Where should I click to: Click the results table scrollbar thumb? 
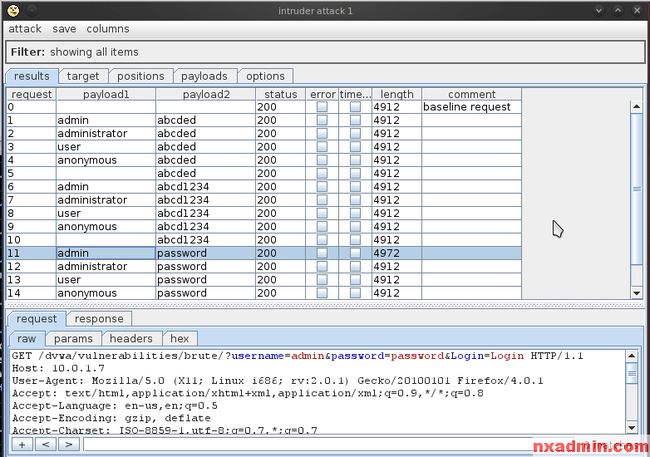coord(636,189)
